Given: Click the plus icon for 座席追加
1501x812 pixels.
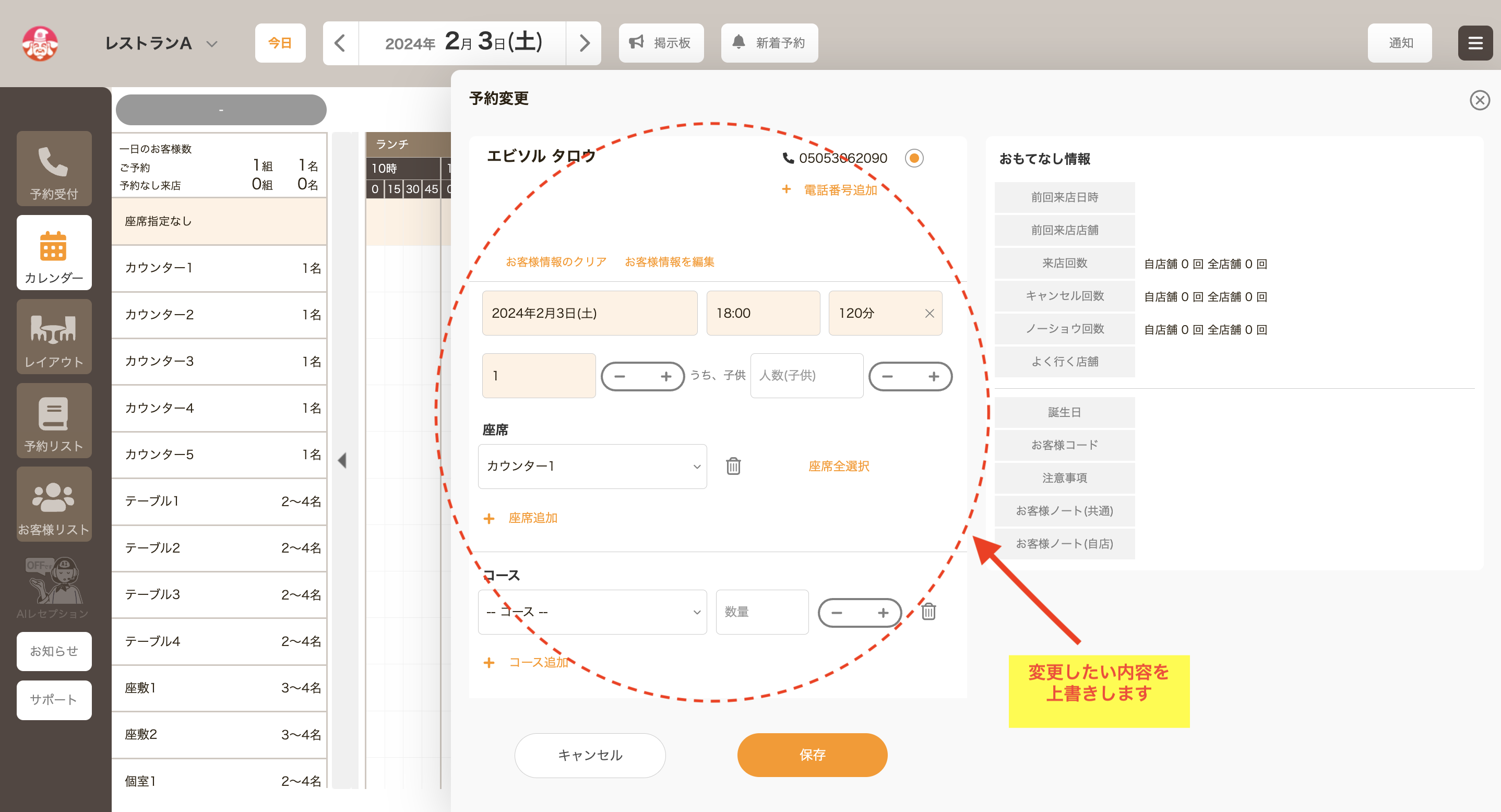Looking at the screenshot, I should click(489, 518).
